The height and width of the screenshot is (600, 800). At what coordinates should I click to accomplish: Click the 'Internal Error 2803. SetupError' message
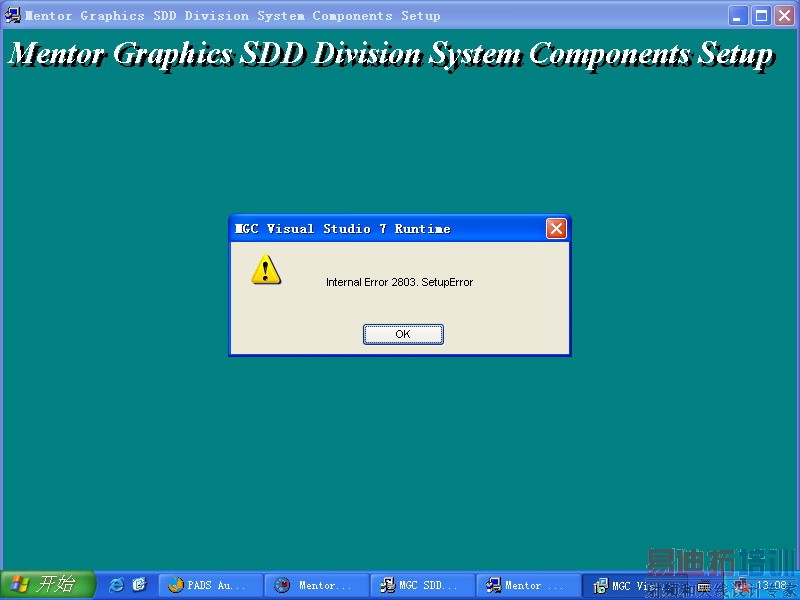coord(399,282)
